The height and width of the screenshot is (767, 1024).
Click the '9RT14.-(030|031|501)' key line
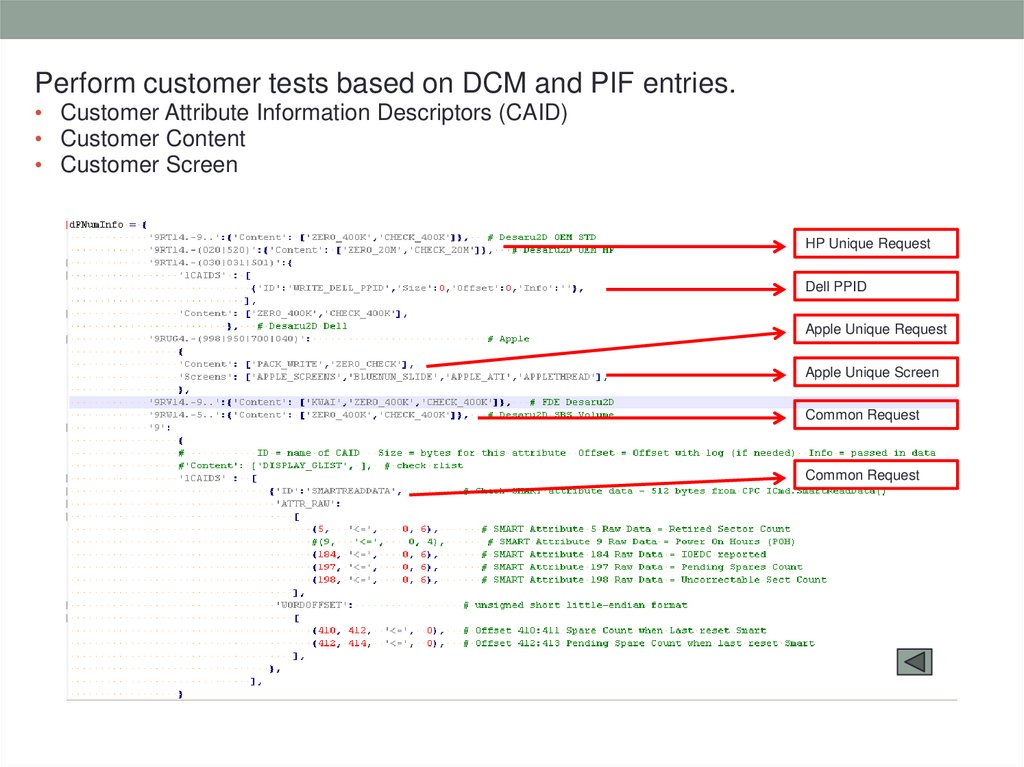(221, 263)
